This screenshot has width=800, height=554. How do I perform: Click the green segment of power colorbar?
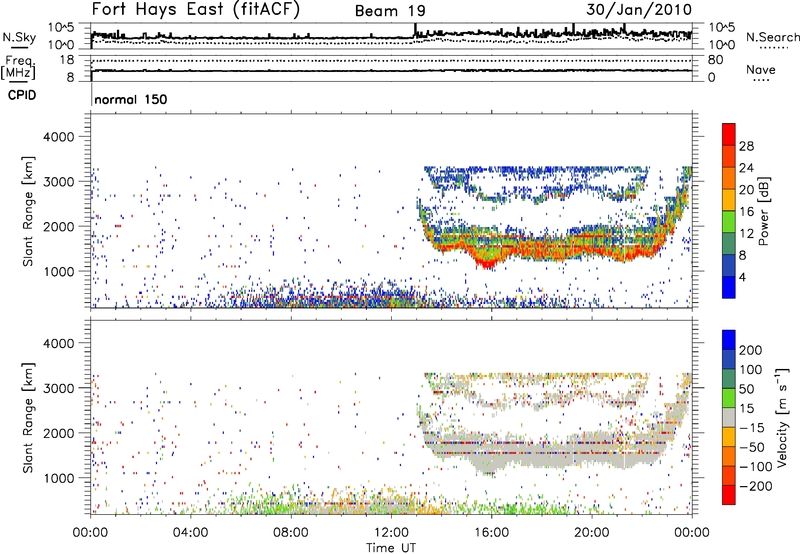[729, 222]
